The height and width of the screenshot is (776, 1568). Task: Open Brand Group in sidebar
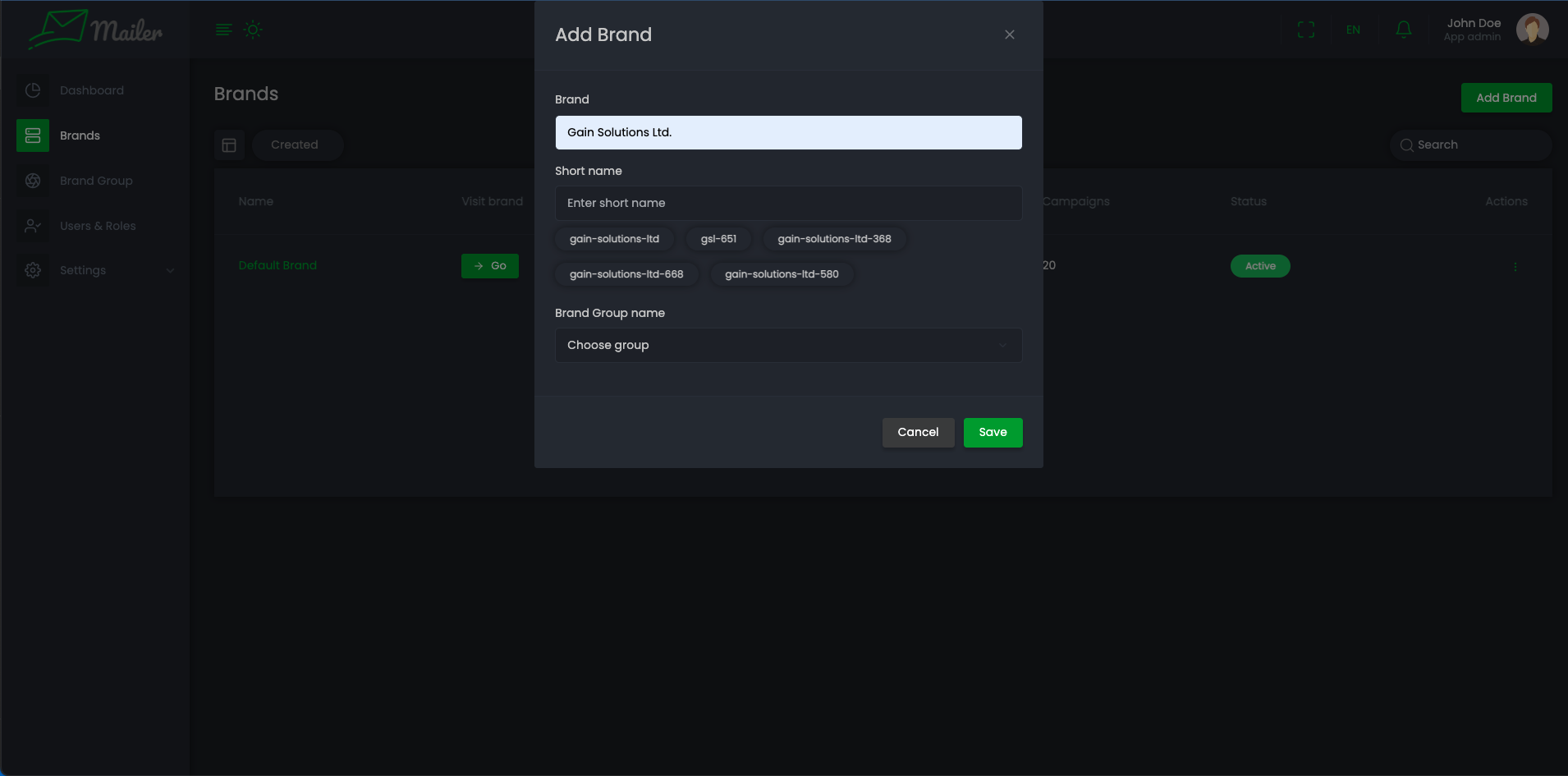[95, 181]
